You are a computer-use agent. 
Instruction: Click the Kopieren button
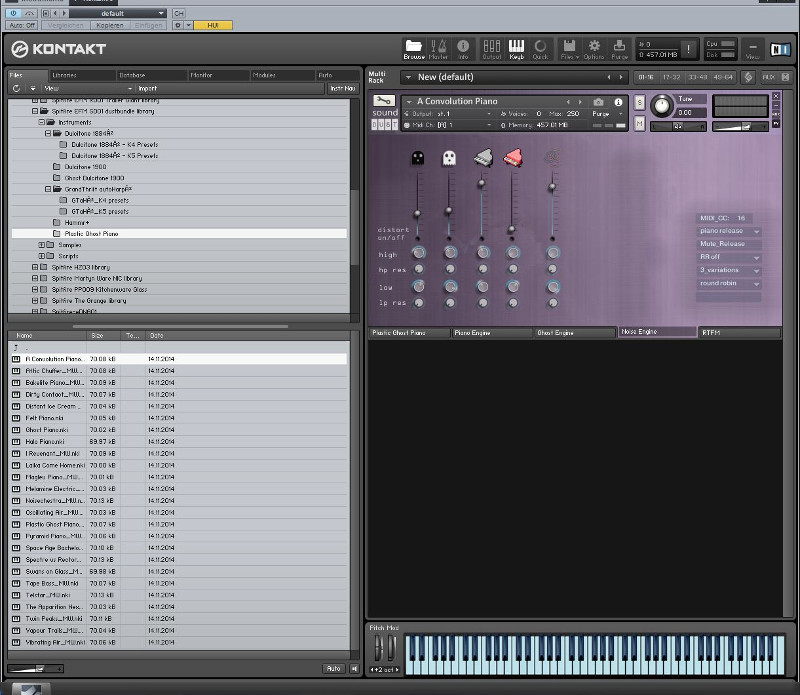(109, 25)
